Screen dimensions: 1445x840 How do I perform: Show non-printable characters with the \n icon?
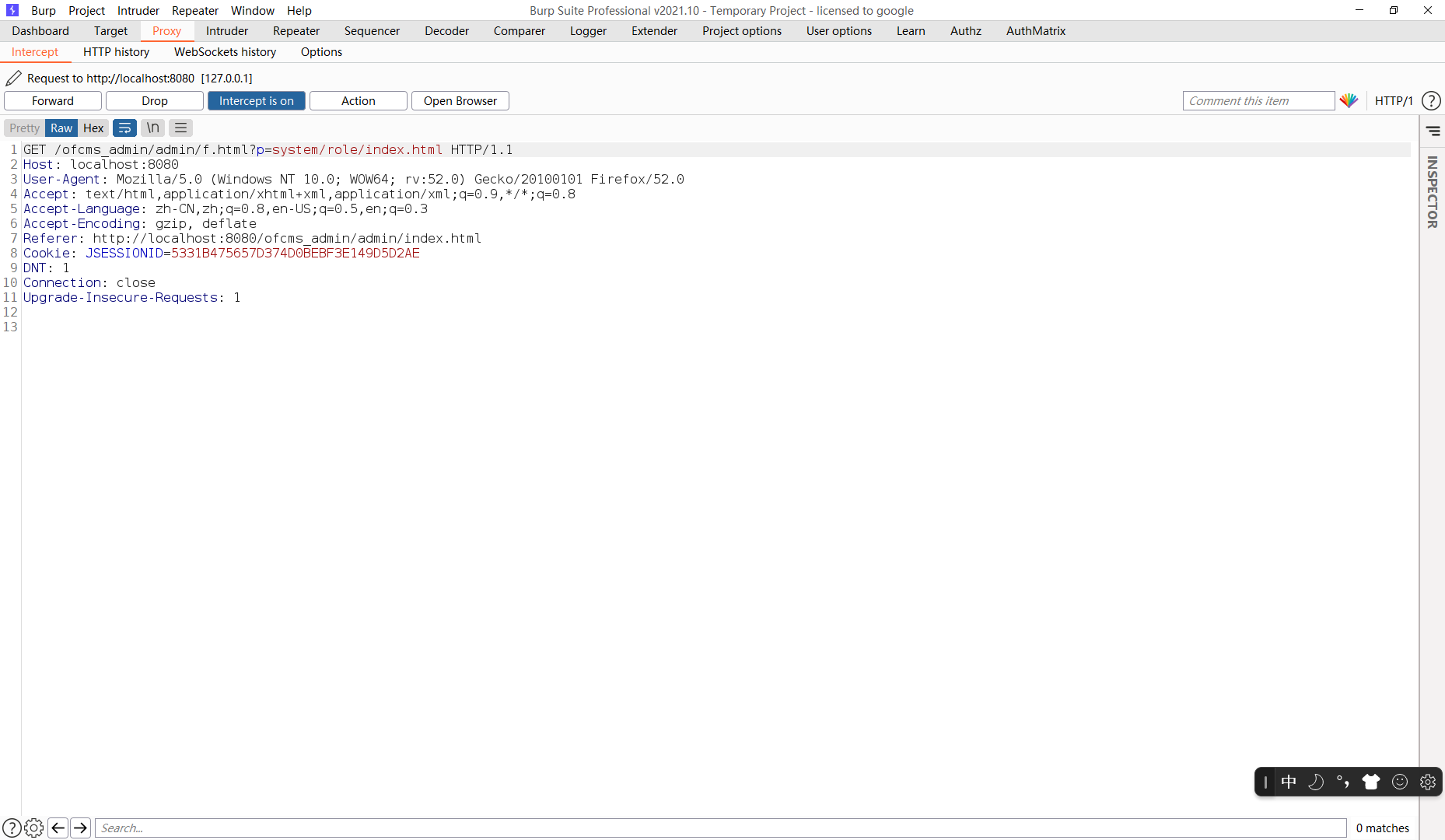point(152,128)
